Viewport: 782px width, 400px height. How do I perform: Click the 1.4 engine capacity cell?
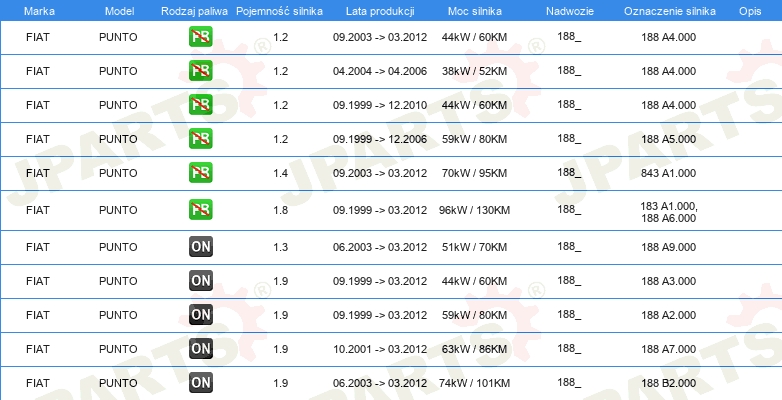click(281, 173)
